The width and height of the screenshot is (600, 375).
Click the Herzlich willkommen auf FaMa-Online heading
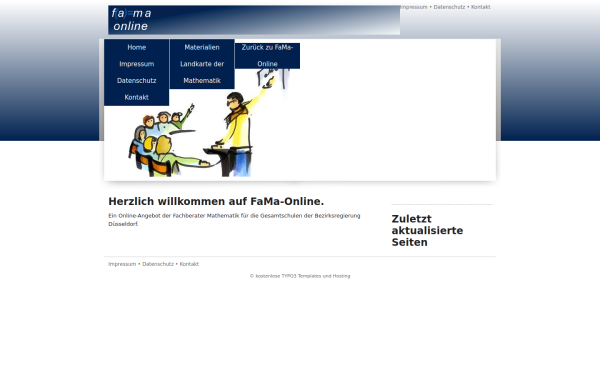click(x=216, y=201)
